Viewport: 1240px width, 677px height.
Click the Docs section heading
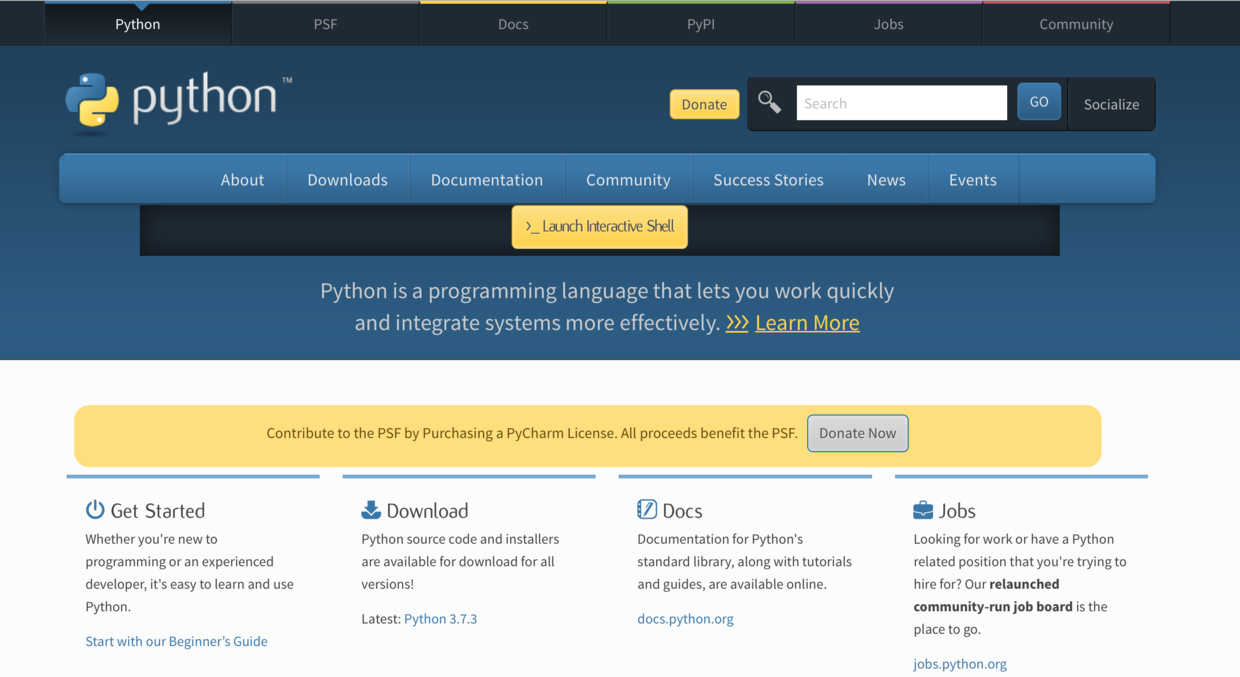pyautogui.click(x=682, y=510)
